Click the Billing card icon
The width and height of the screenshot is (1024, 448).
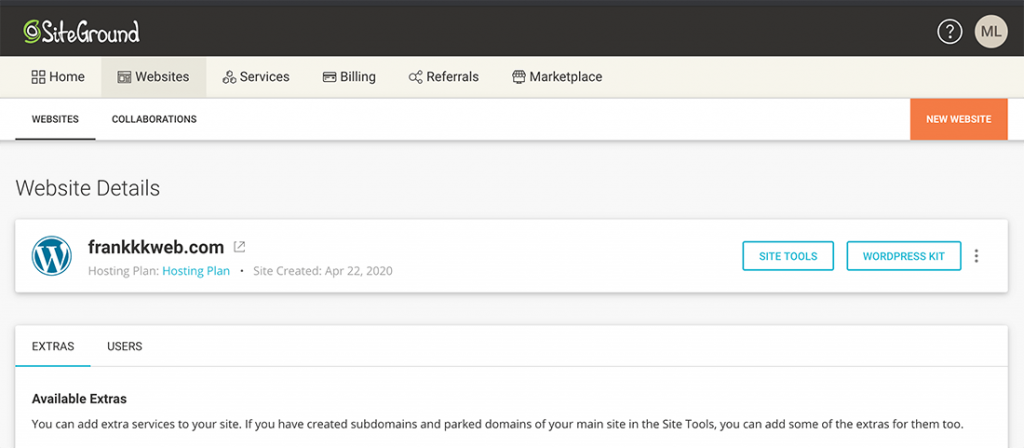329,77
